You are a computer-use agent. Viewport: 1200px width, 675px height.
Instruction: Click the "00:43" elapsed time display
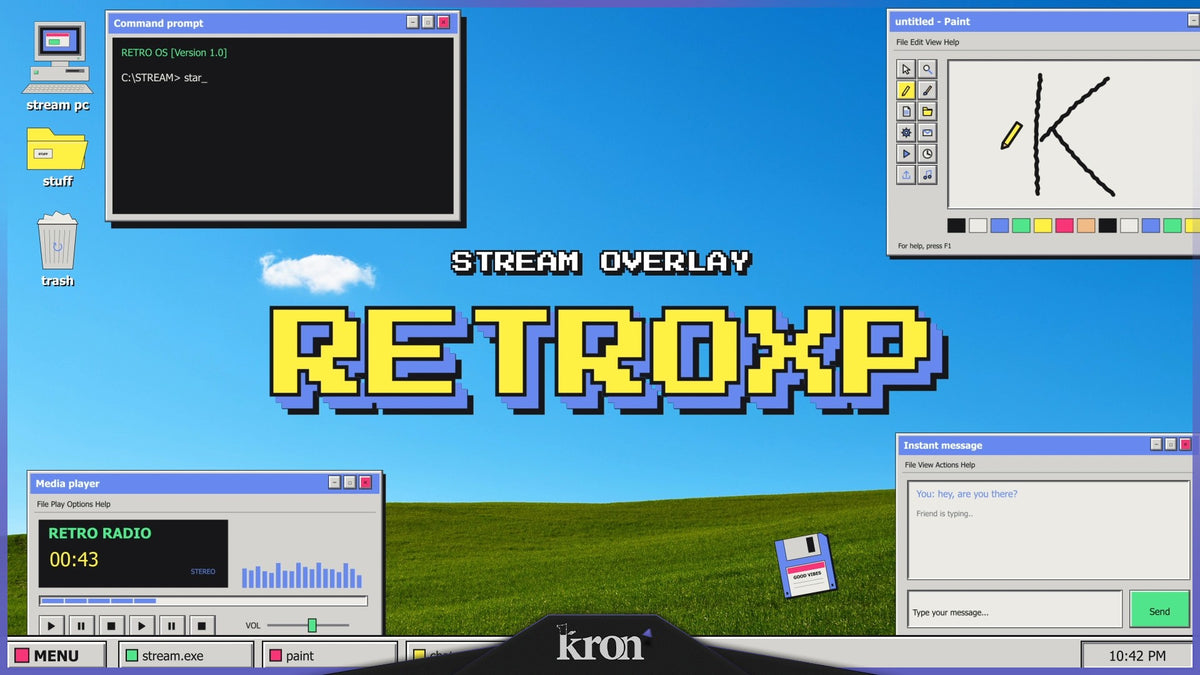[x=74, y=560]
